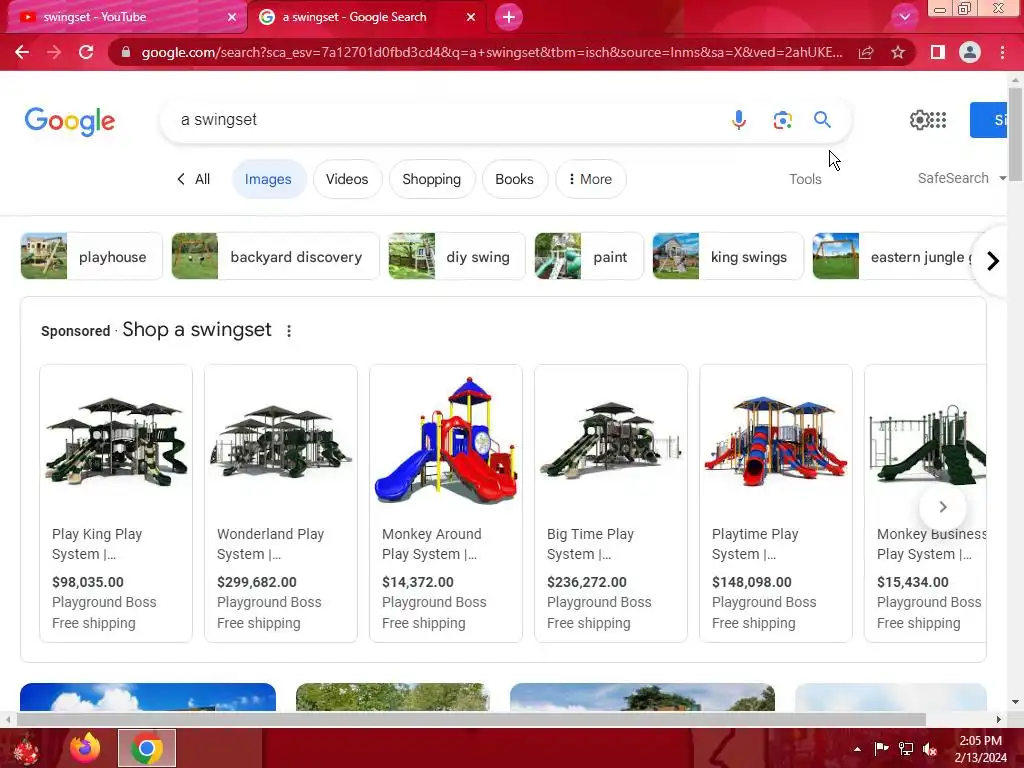The width and height of the screenshot is (1024, 768).
Task: Go to Google home via logo
Action: (70, 121)
